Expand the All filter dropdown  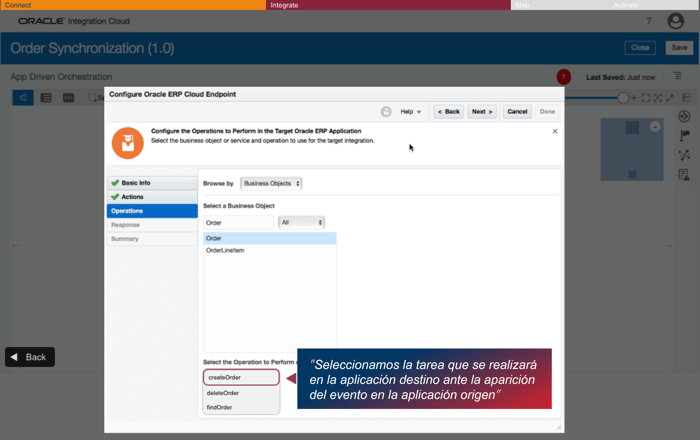pos(301,222)
